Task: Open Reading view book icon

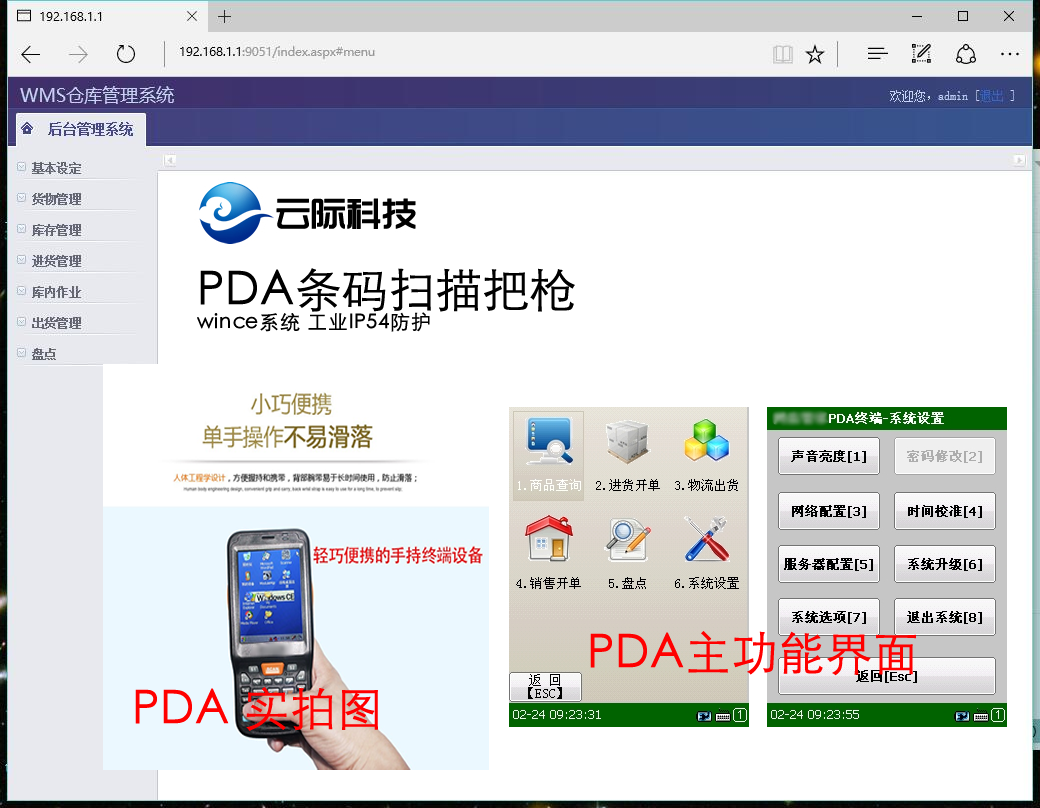Action: coord(782,54)
